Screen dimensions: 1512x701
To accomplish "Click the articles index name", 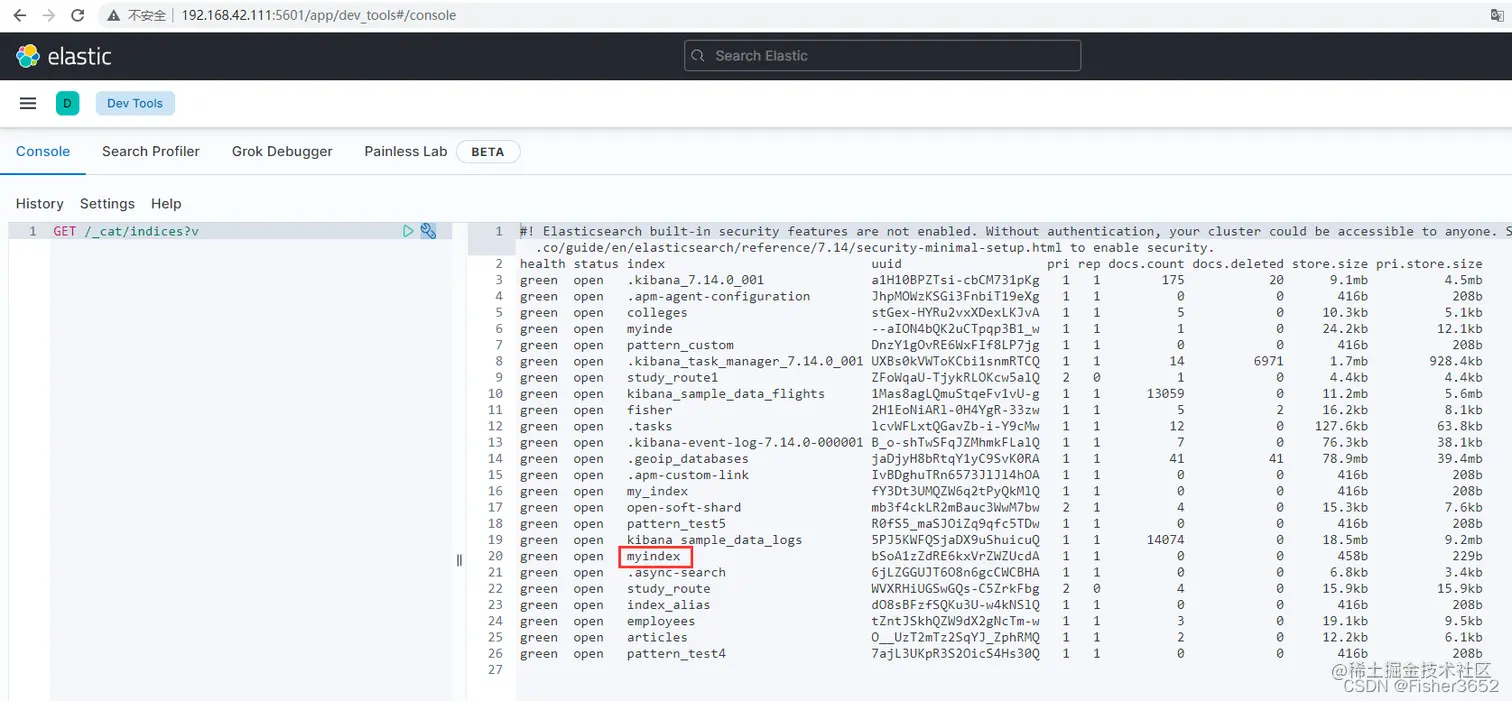I will click(x=657, y=637).
